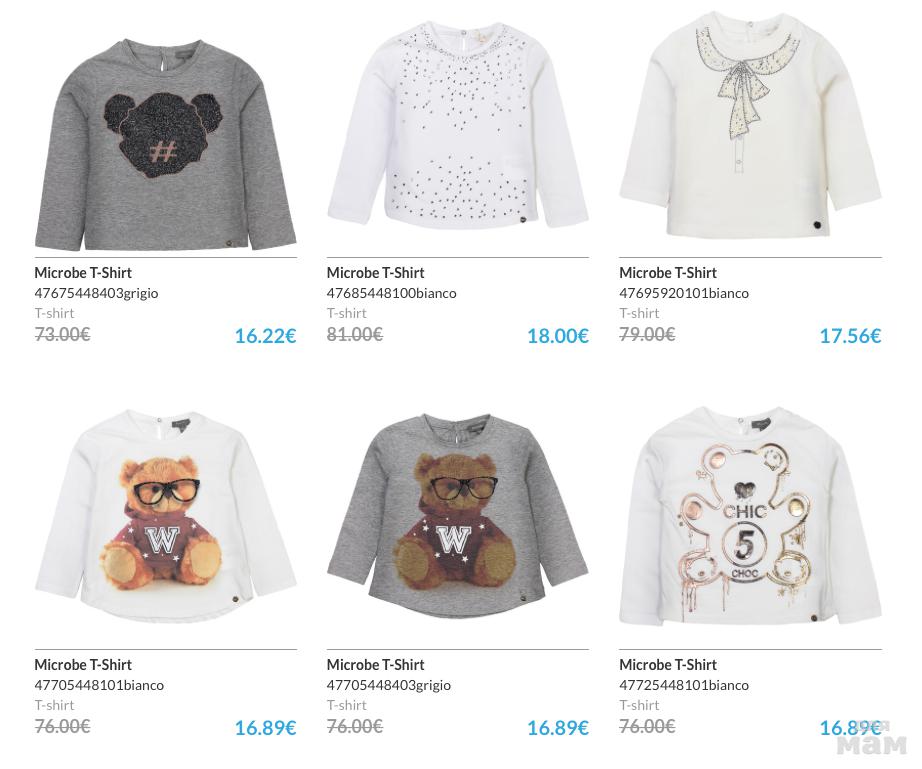Open the CHIC 5 CHOC bear shirt image
Screen dimensions: 922x769
[750, 517]
